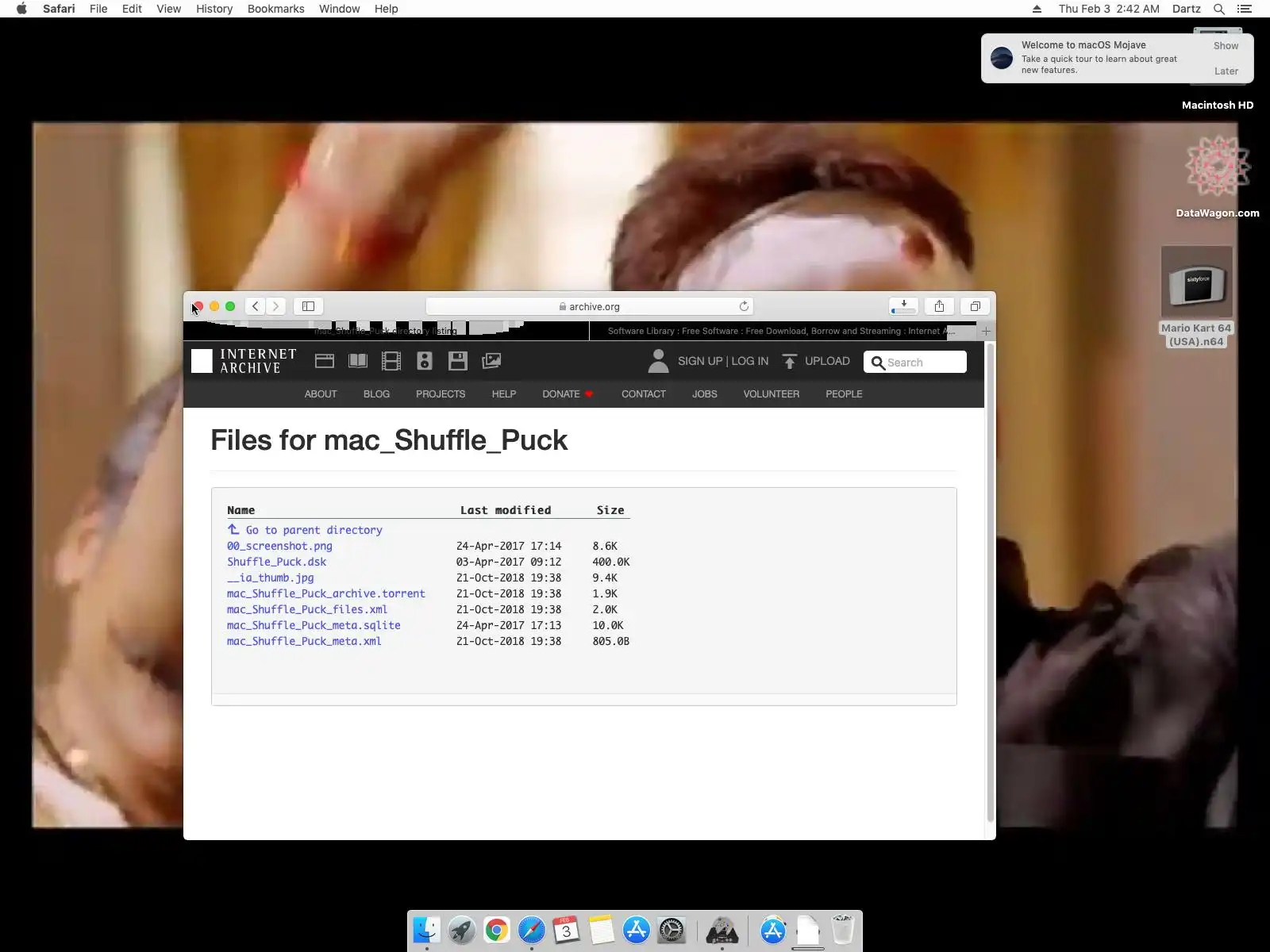Open Safari's Share button
This screenshot has height=952, width=1270.
(x=939, y=306)
